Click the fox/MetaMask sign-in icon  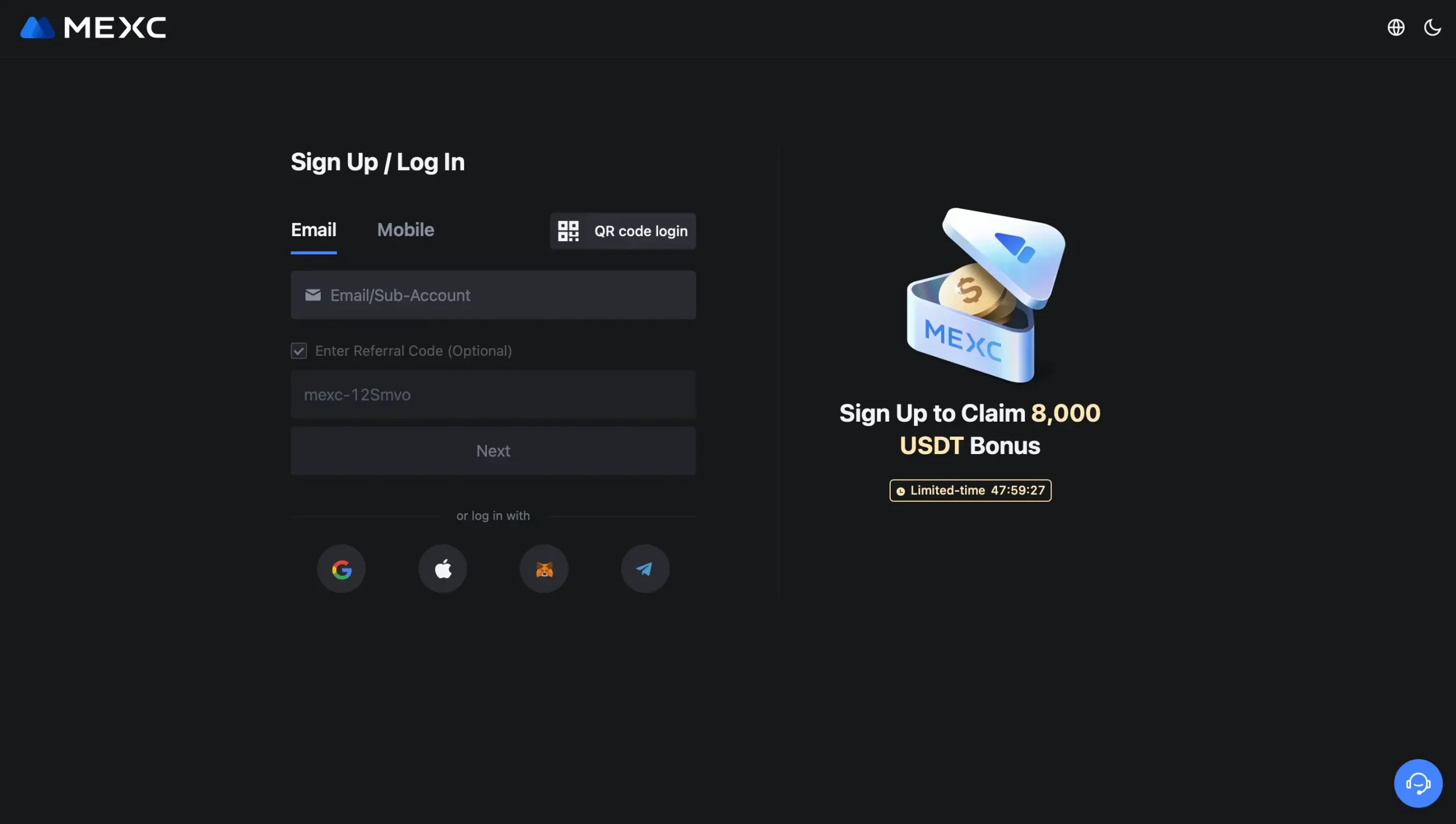click(x=543, y=568)
